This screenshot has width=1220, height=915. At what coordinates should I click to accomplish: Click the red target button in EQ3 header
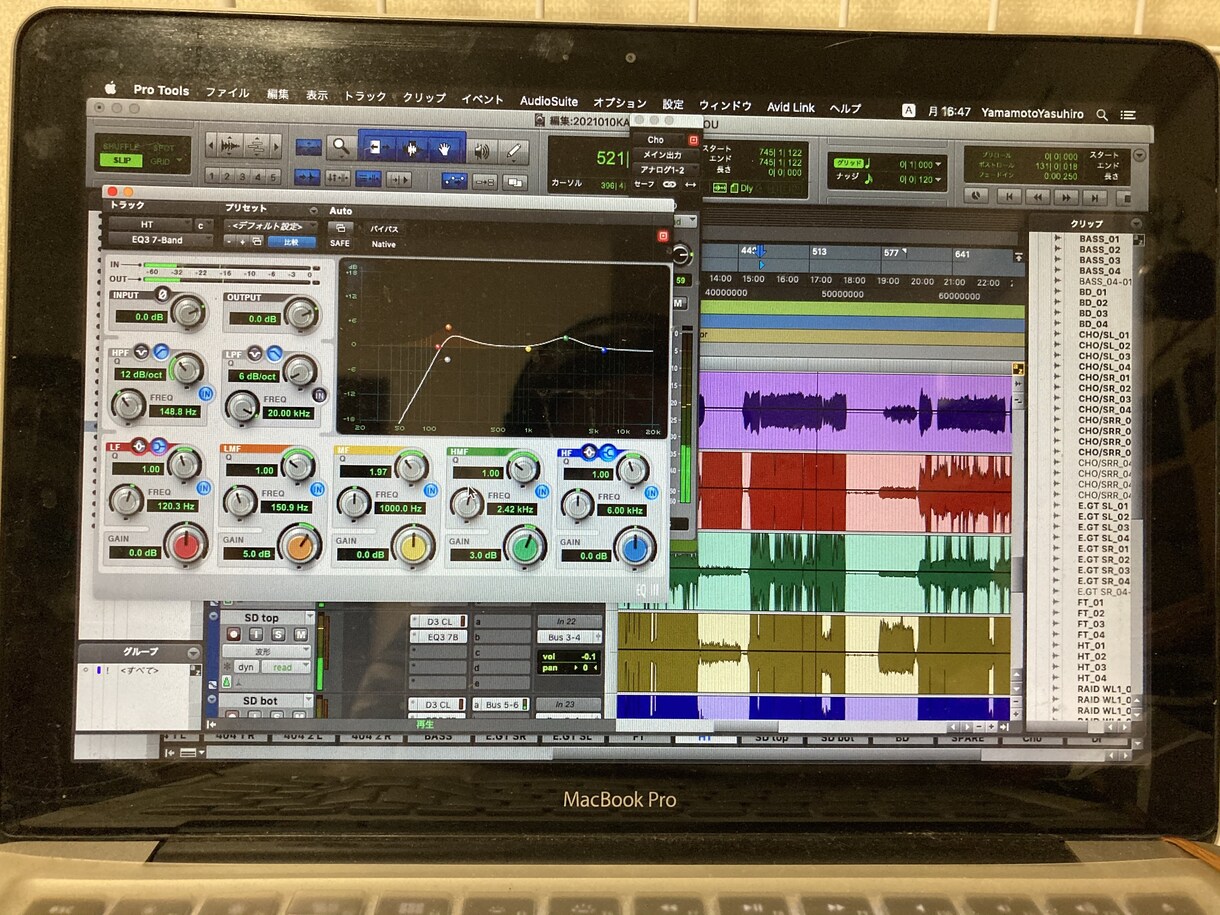tap(662, 236)
